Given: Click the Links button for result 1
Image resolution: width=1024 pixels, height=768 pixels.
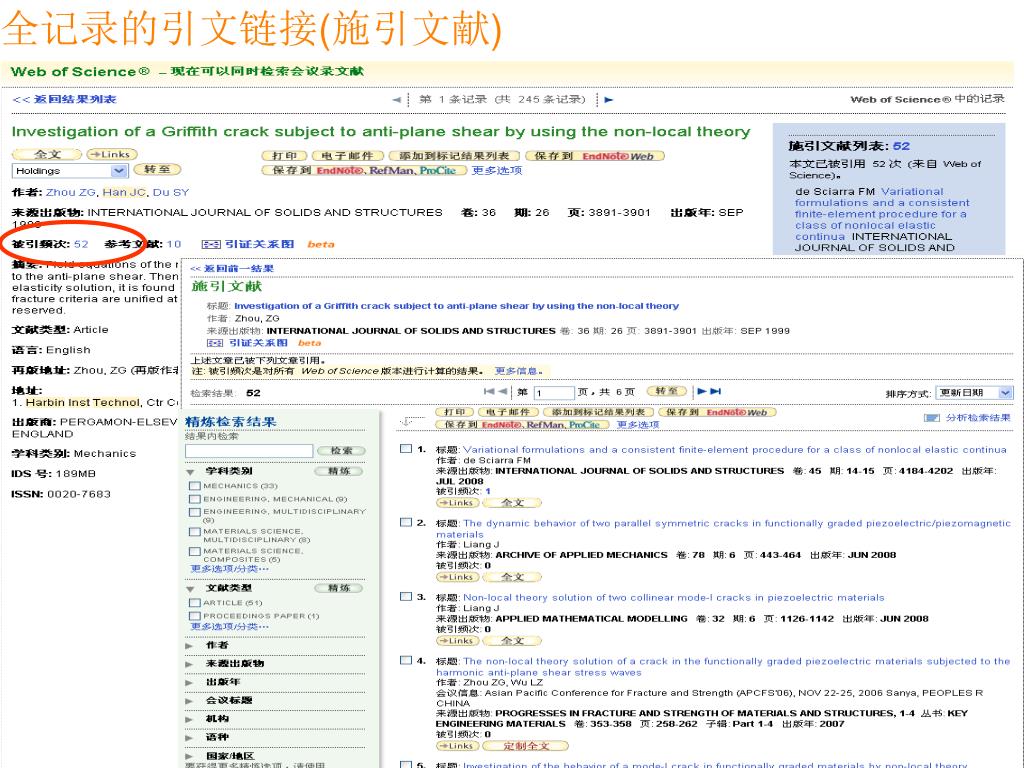Looking at the screenshot, I should (x=456, y=503).
